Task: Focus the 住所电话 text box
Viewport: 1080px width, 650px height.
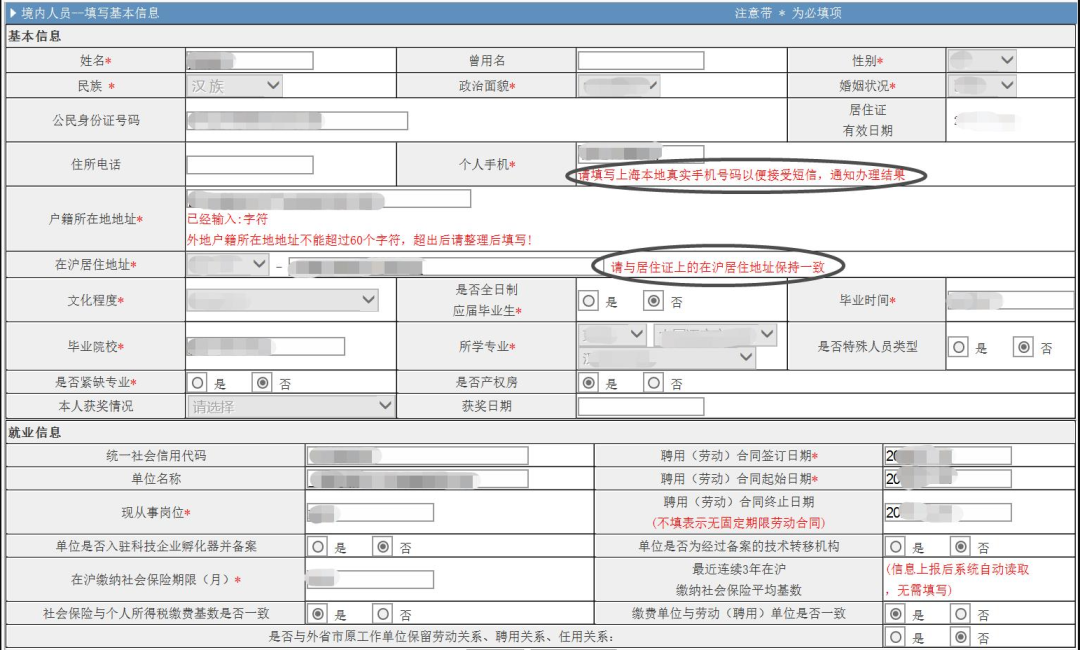Action: pos(250,165)
